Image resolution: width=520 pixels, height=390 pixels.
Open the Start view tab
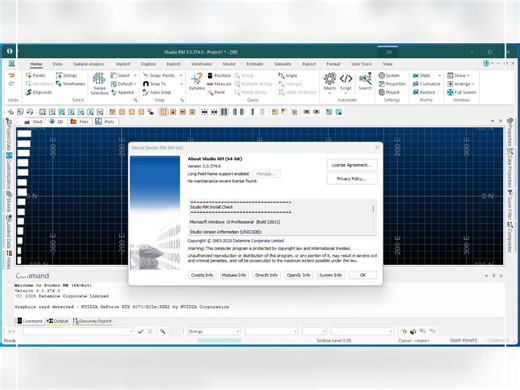[33, 122]
